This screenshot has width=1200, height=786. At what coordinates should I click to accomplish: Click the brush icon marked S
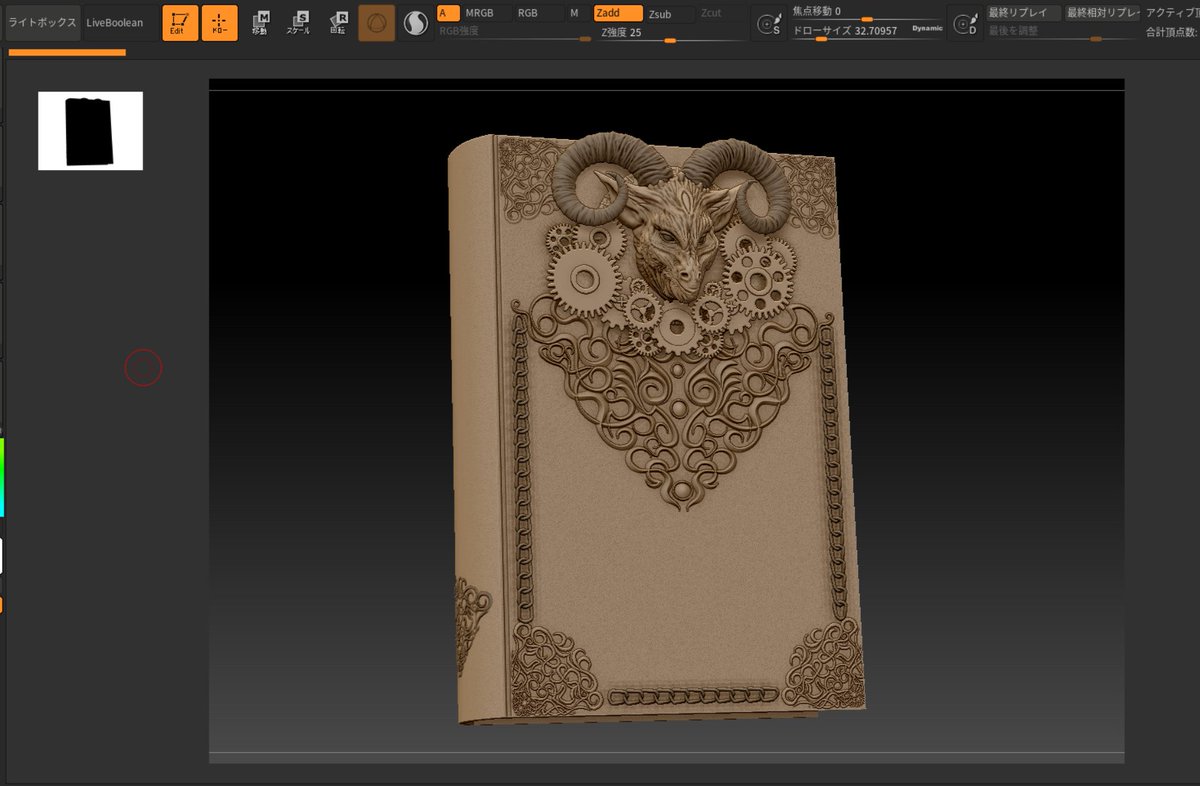[x=768, y=24]
